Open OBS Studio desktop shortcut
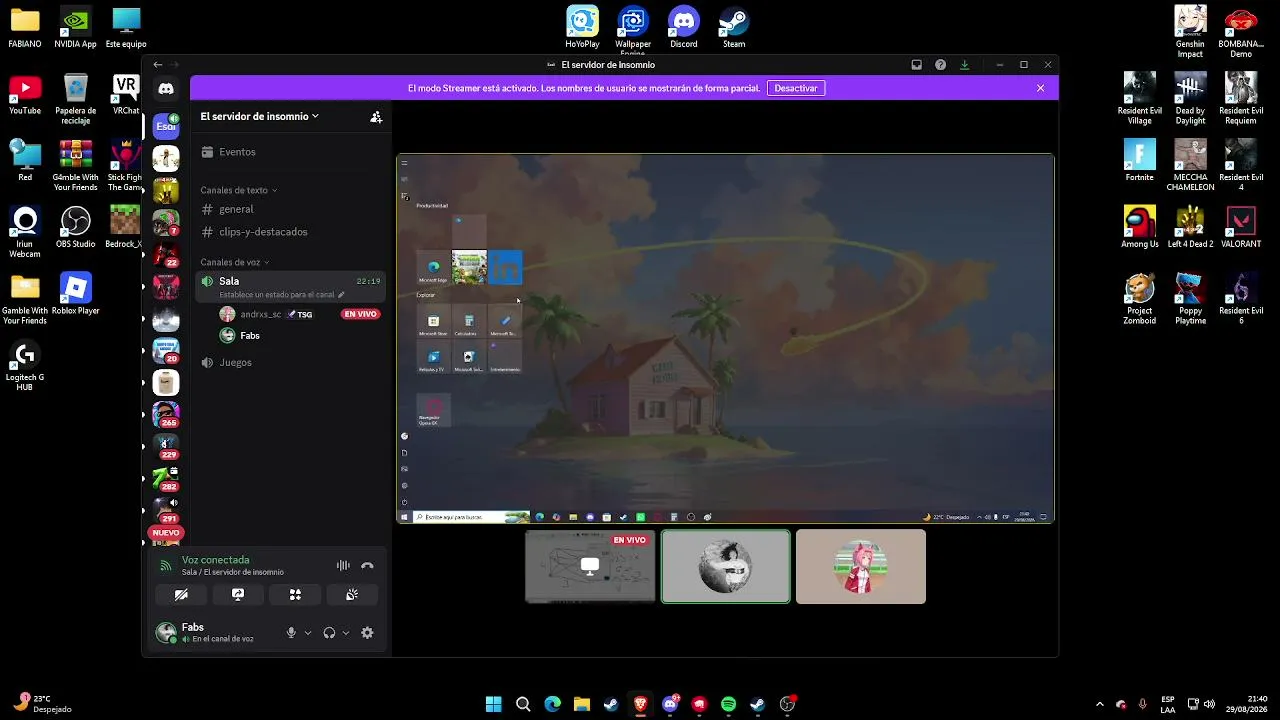1280x720 pixels. (76, 228)
